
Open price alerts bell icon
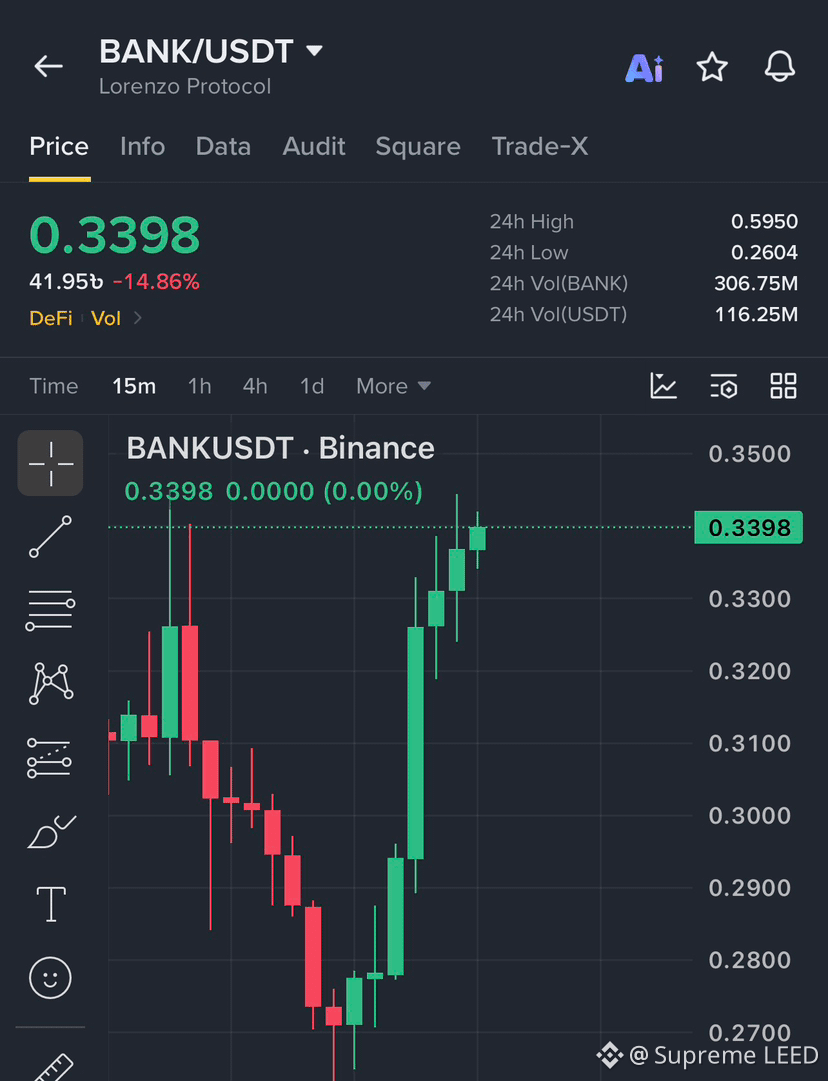click(x=780, y=67)
